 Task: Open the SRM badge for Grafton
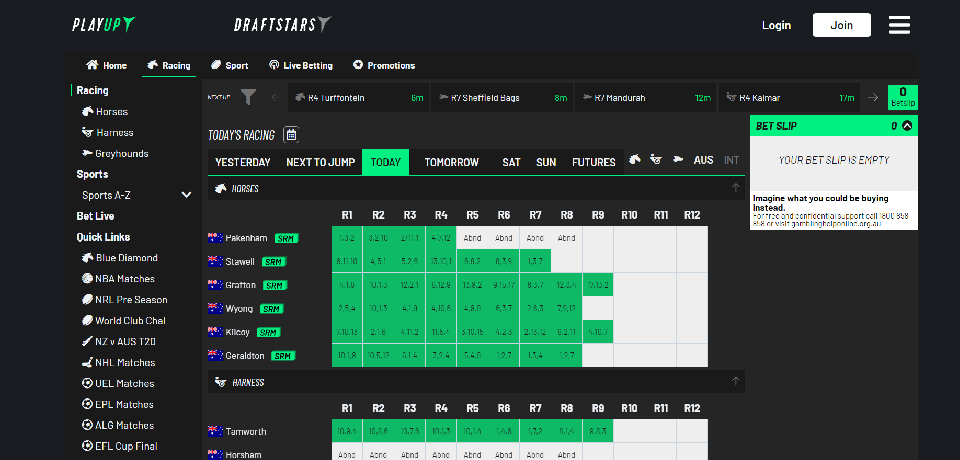[x=275, y=285]
